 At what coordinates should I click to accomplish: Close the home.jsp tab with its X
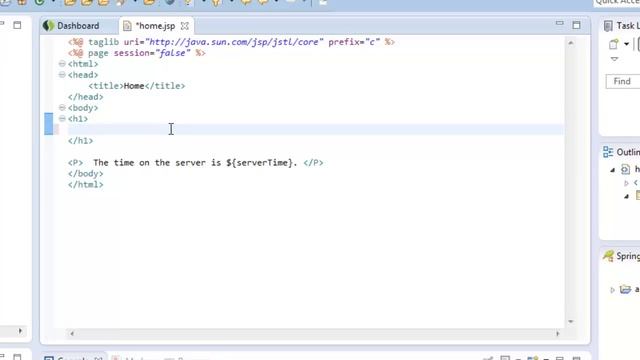[x=185, y=26]
